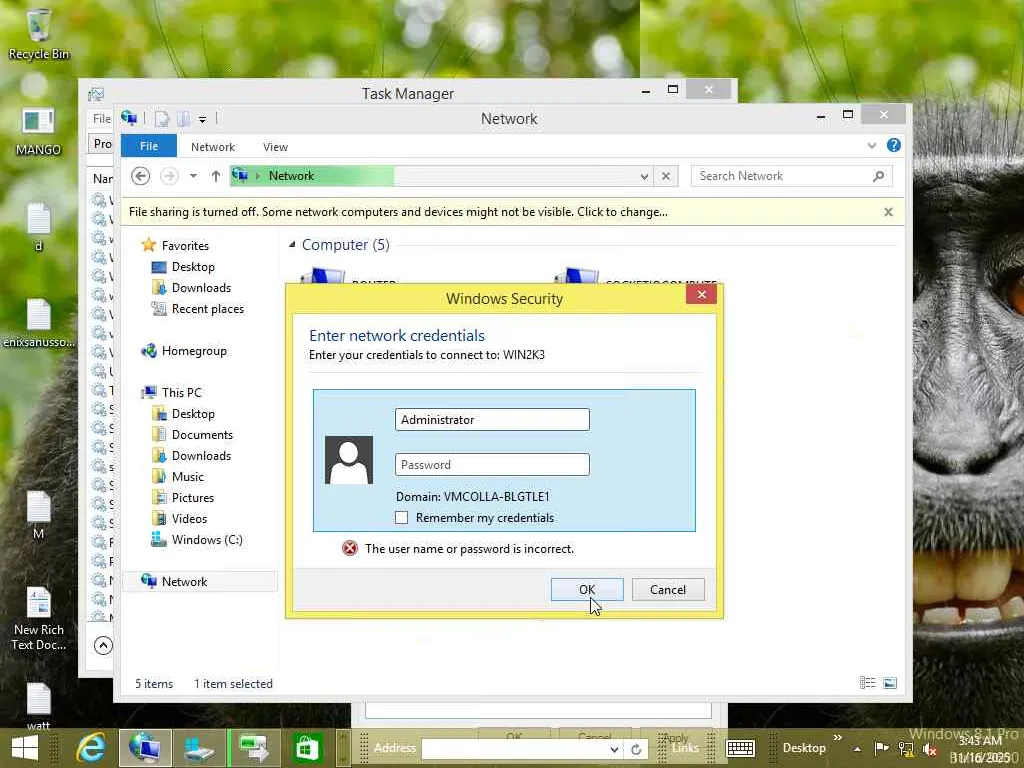This screenshot has width=1024, height=768.
Task: Go forward with the Forward arrow
Action: point(168,176)
